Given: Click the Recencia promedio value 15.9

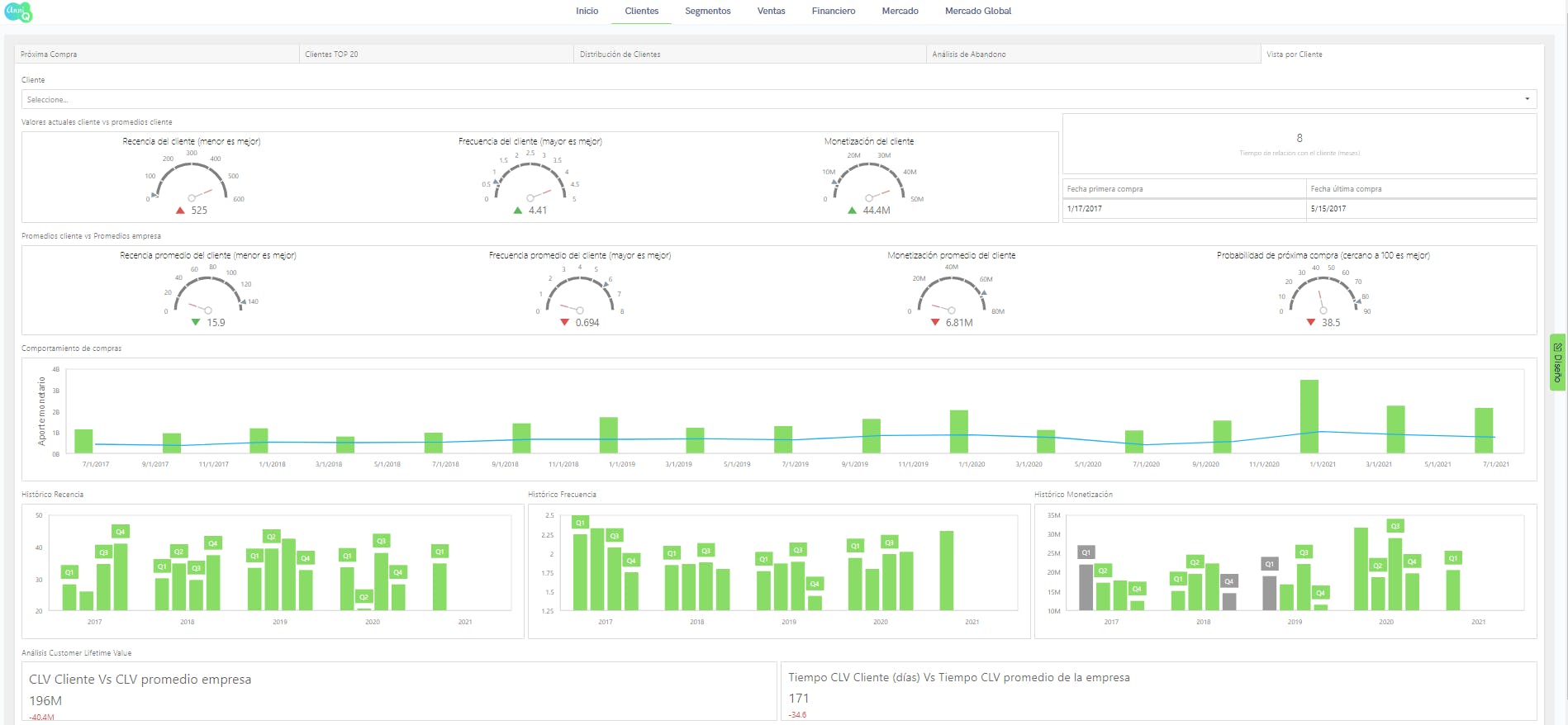Looking at the screenshot, I should [x=216, y=323].
